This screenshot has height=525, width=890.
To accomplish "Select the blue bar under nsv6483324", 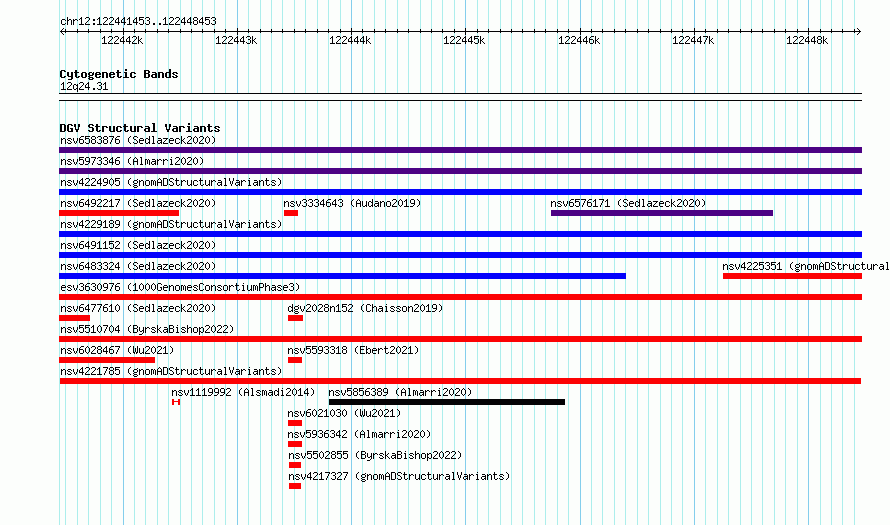I will (342, 276).
